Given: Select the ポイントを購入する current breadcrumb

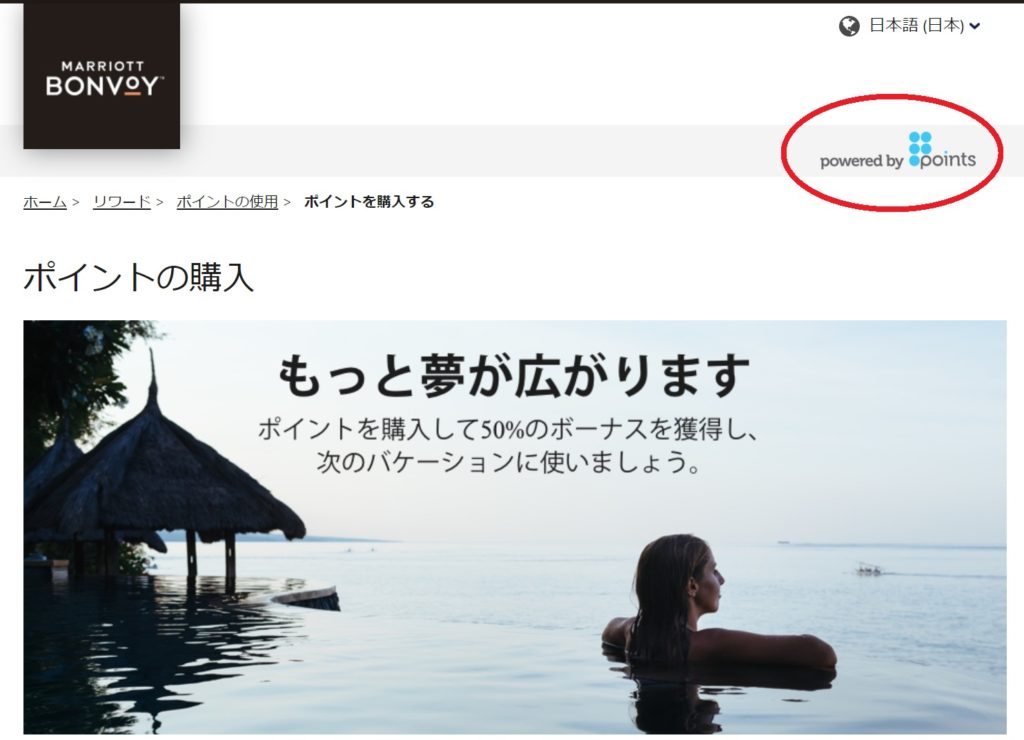Looking at the screenshot, I should [x=369, y=202].
